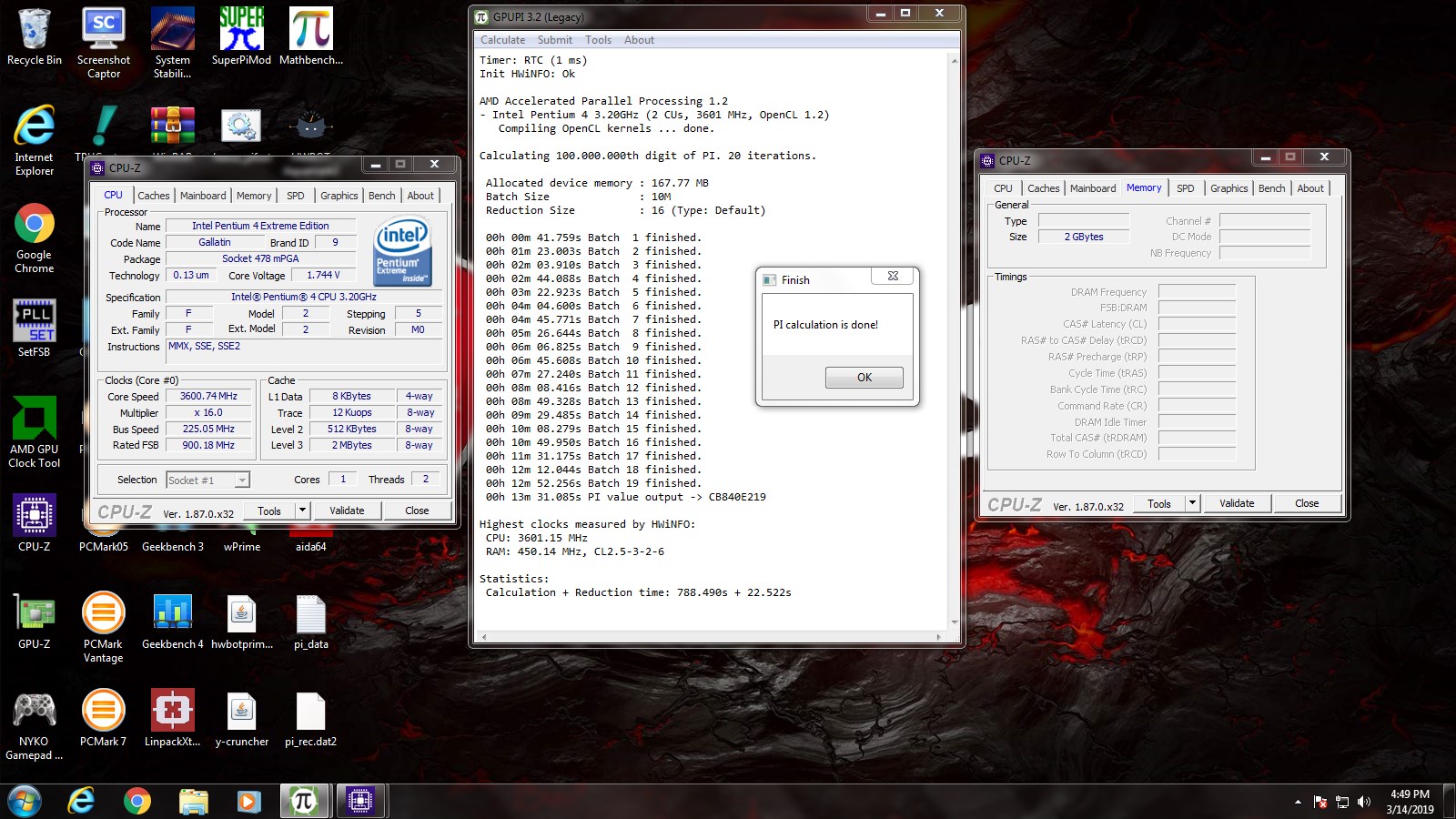This screenshot has width=1456, height=819.
Task: Open Socket #1 selection dropdown in CPU-Z
Action: 208,480
